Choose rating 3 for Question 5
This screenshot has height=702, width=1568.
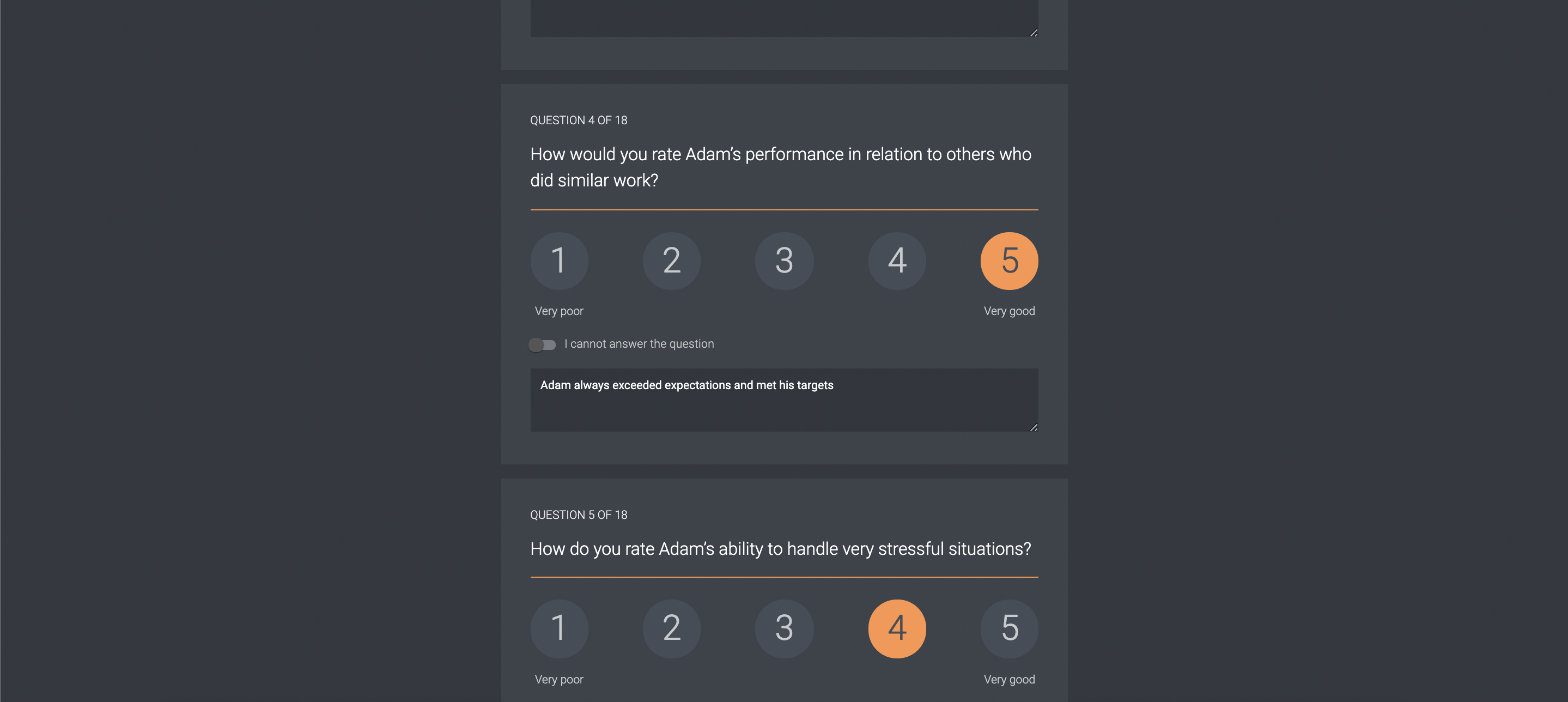tap(784, 628)
